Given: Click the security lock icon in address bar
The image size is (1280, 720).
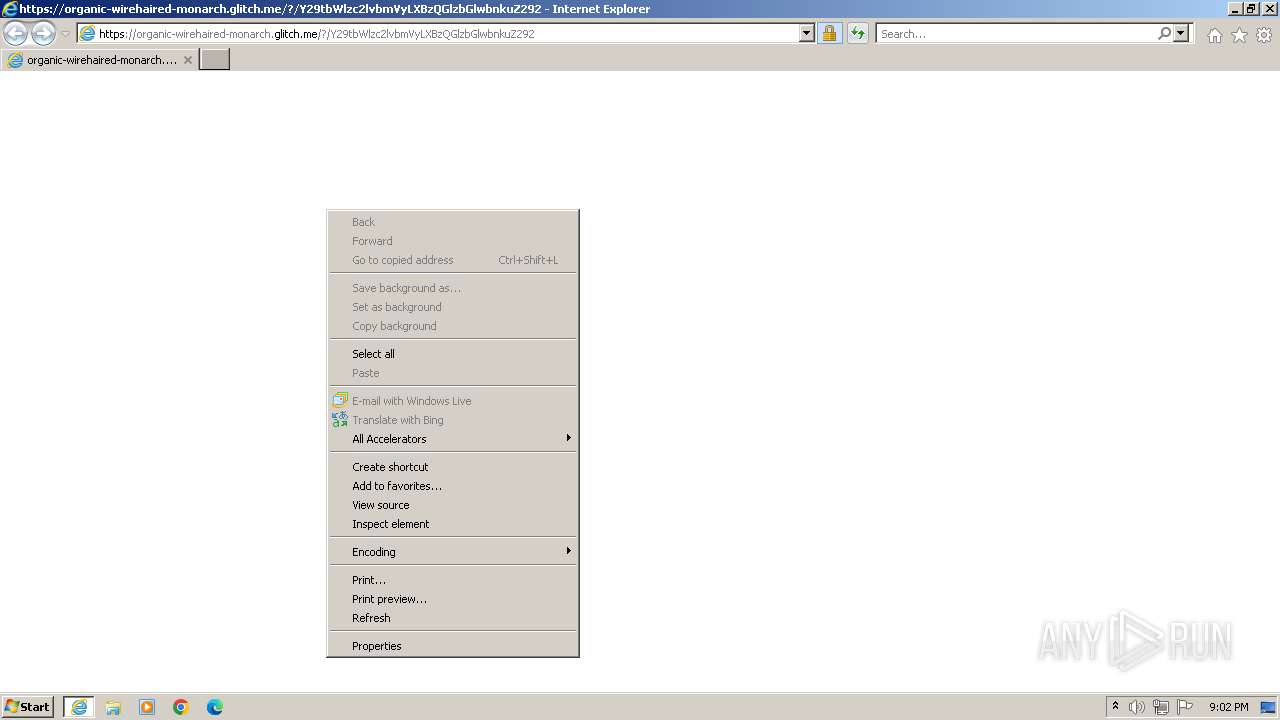Looking at the screenshot, I should (x=829, y=34).
